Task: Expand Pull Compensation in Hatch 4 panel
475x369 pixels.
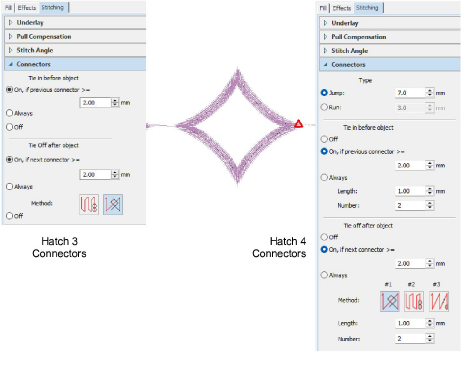Action: (390, 37)
